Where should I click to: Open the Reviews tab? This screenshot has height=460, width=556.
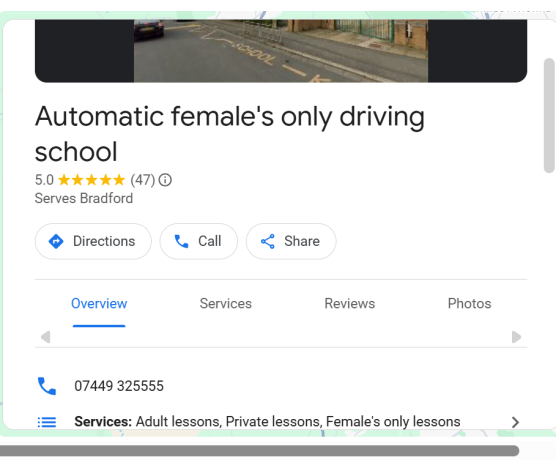350,304
